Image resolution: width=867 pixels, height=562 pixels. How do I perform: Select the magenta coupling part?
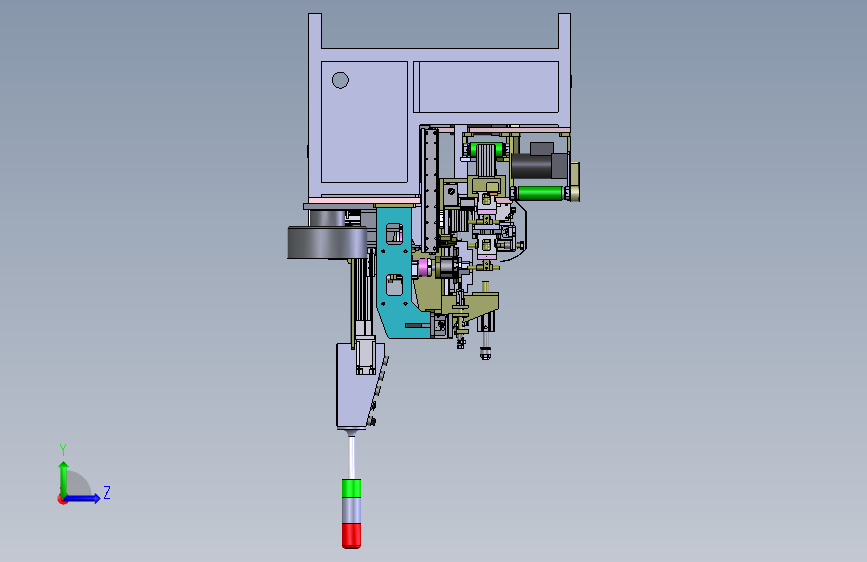tap(424, 267)
